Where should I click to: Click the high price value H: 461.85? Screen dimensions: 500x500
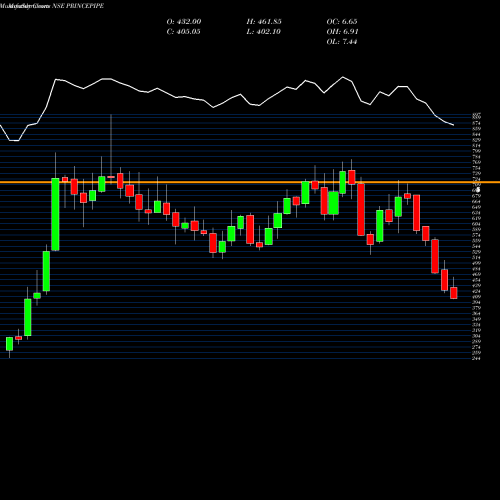coord(264,21)
